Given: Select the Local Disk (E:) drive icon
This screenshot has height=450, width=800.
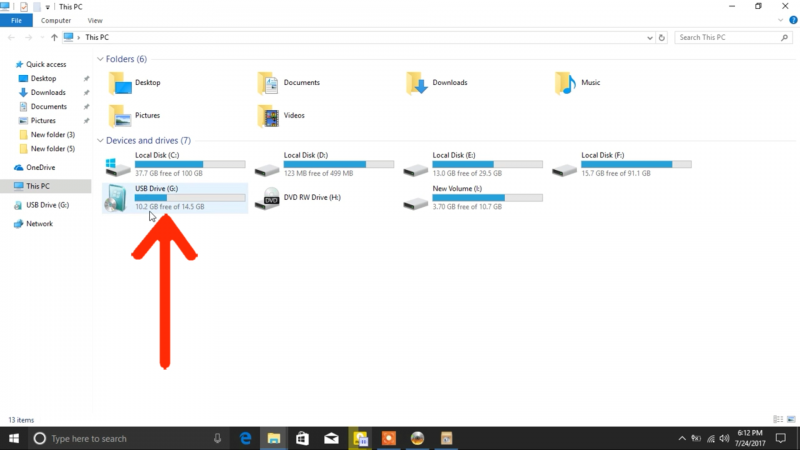Looking at the screenshot, I should point(415,170).
